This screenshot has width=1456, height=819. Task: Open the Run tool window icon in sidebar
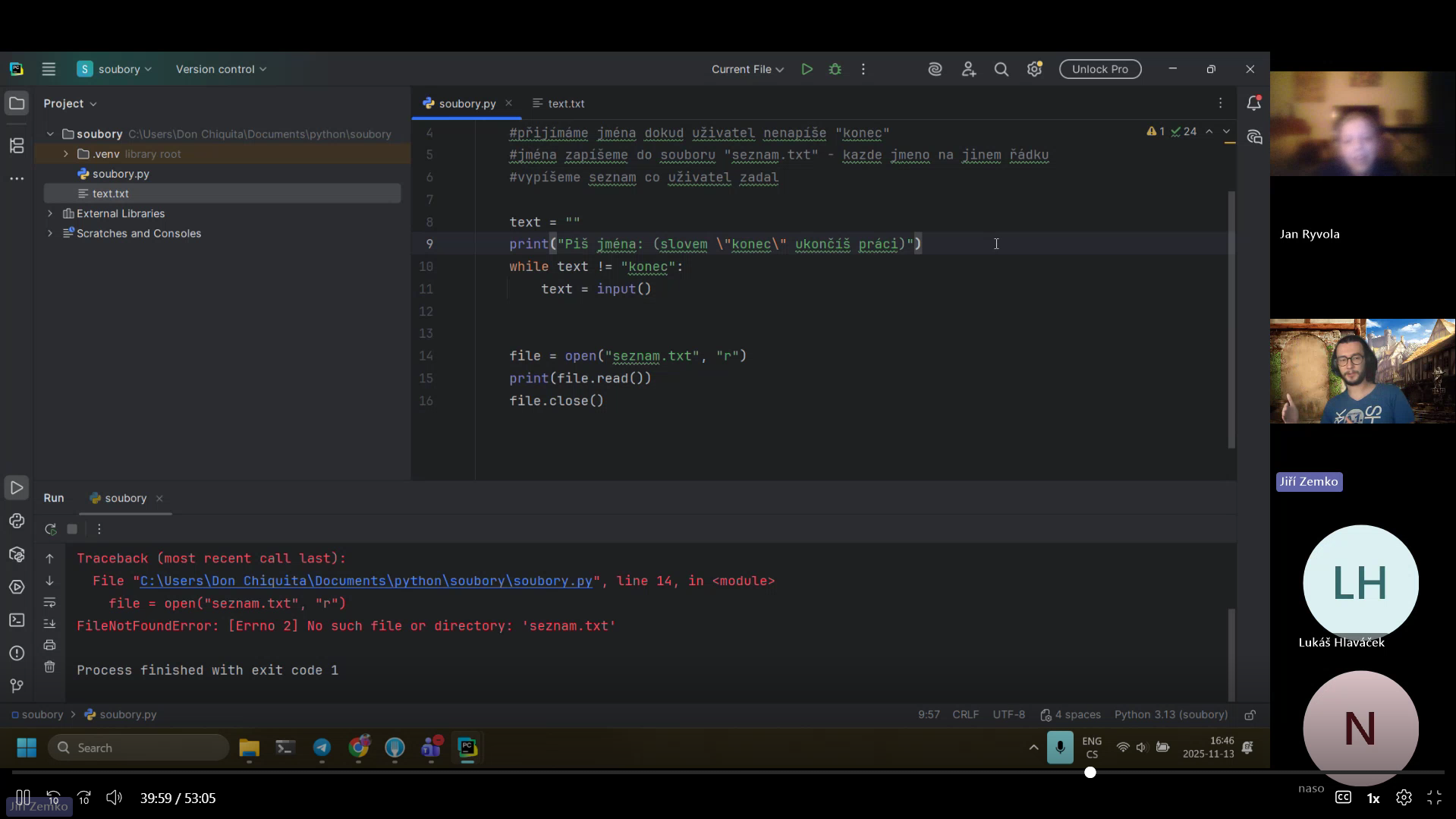17,487
